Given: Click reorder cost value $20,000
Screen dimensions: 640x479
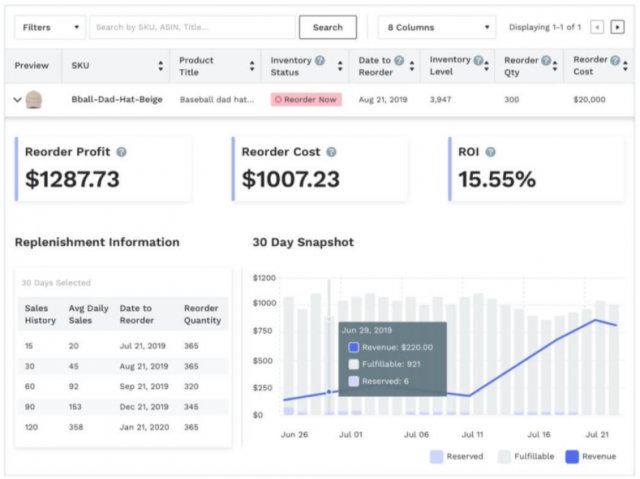Looking at the screenshot, I should [589, 100].
